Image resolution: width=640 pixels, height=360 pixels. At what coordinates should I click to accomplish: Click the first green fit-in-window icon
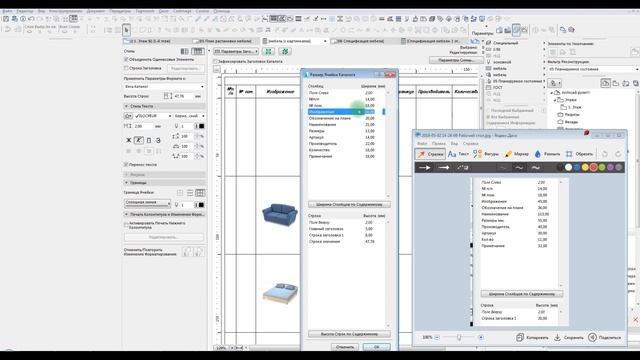coord(268,51)
